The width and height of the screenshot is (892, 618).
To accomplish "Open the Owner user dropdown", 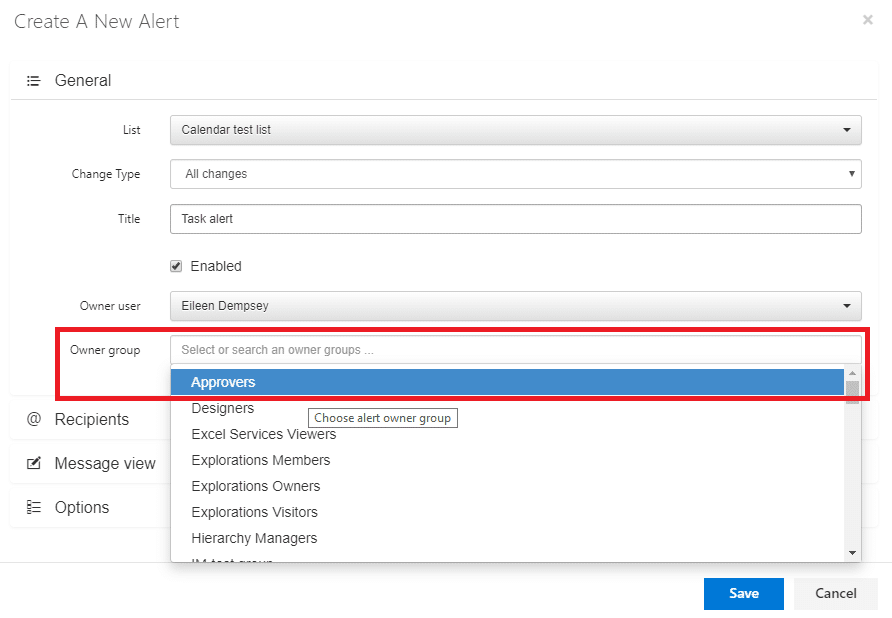I will (x=515, y=306).
